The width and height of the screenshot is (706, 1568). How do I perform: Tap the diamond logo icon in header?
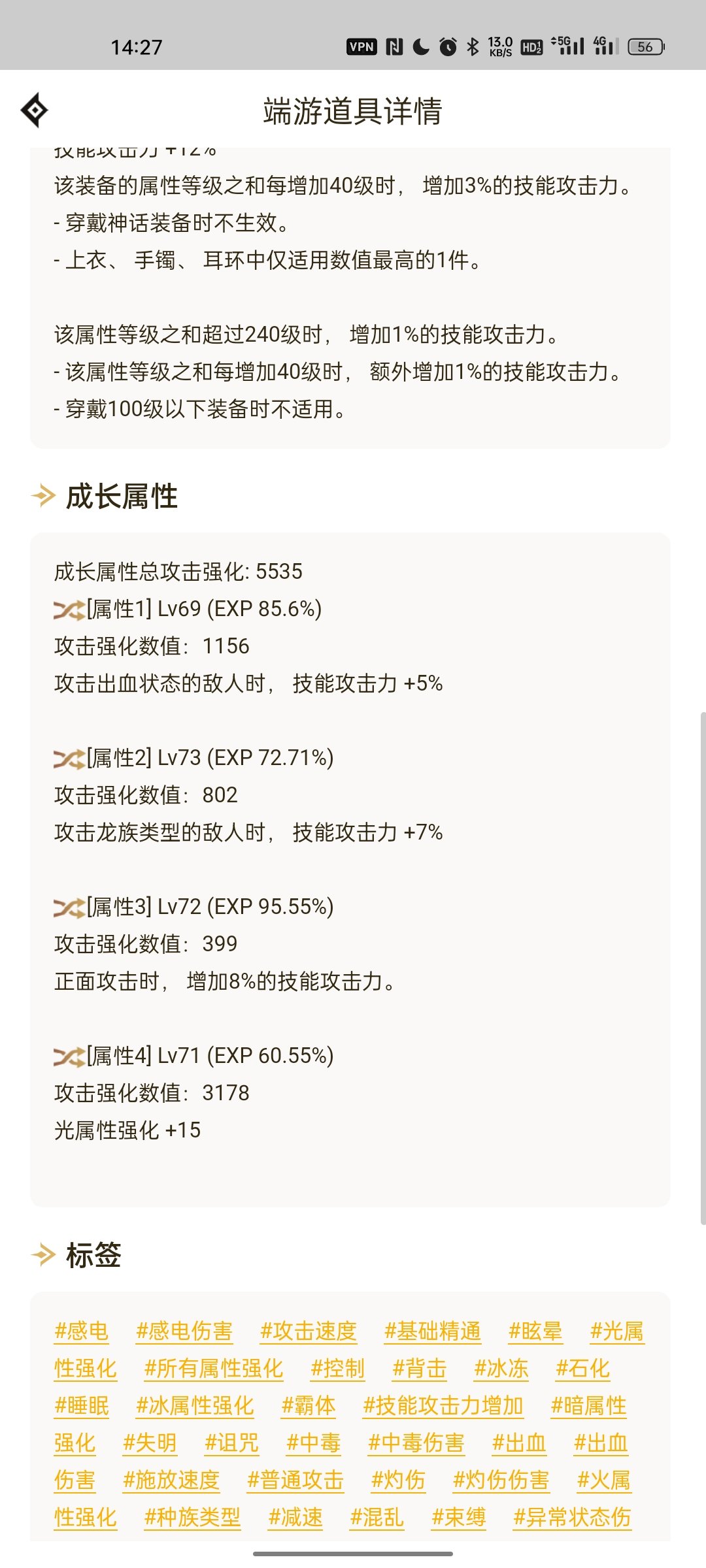tap(35, 110)
